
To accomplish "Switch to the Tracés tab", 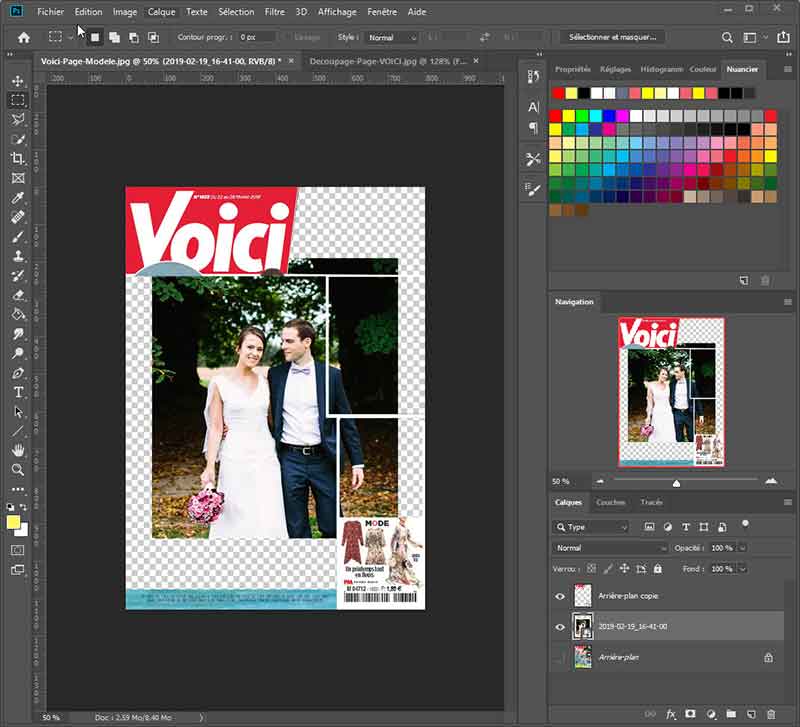I will point(652,503).
